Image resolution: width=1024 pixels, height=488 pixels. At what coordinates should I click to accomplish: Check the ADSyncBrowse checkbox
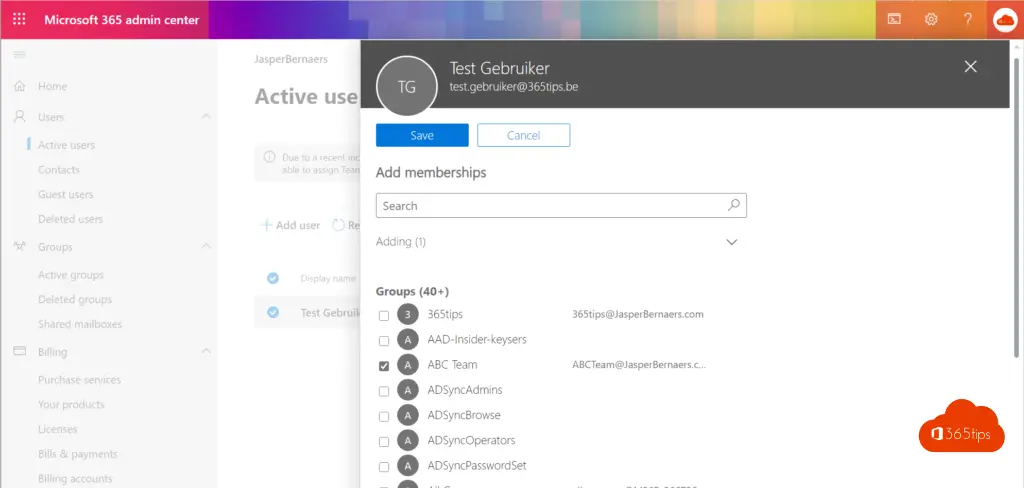(x=384, y=416)
